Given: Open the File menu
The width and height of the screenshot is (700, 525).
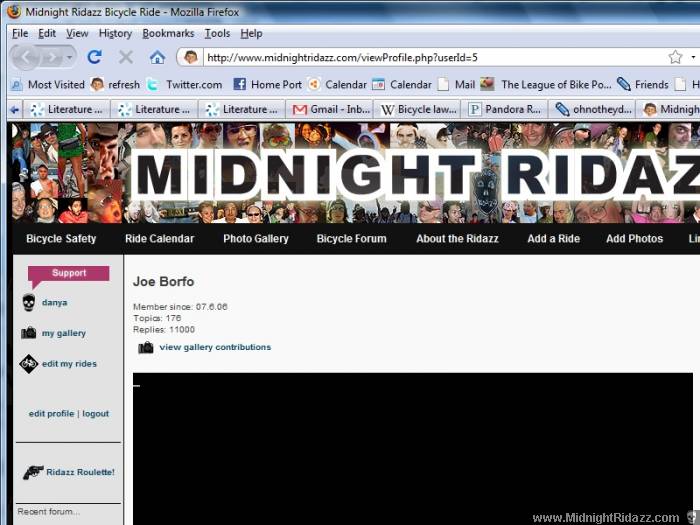Looking at the screenshot, I should 20,33.
